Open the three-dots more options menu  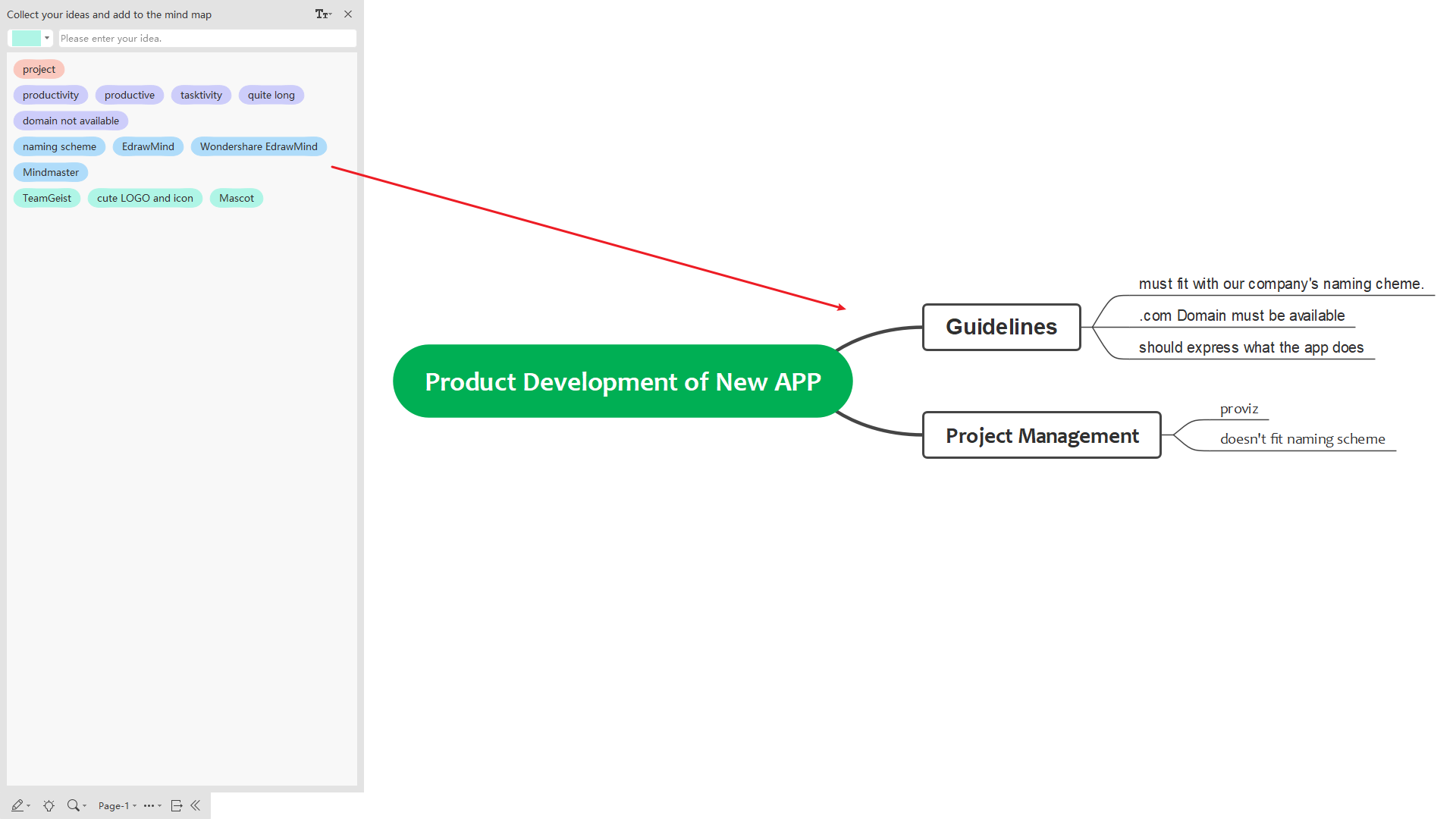tap(149, 805)
